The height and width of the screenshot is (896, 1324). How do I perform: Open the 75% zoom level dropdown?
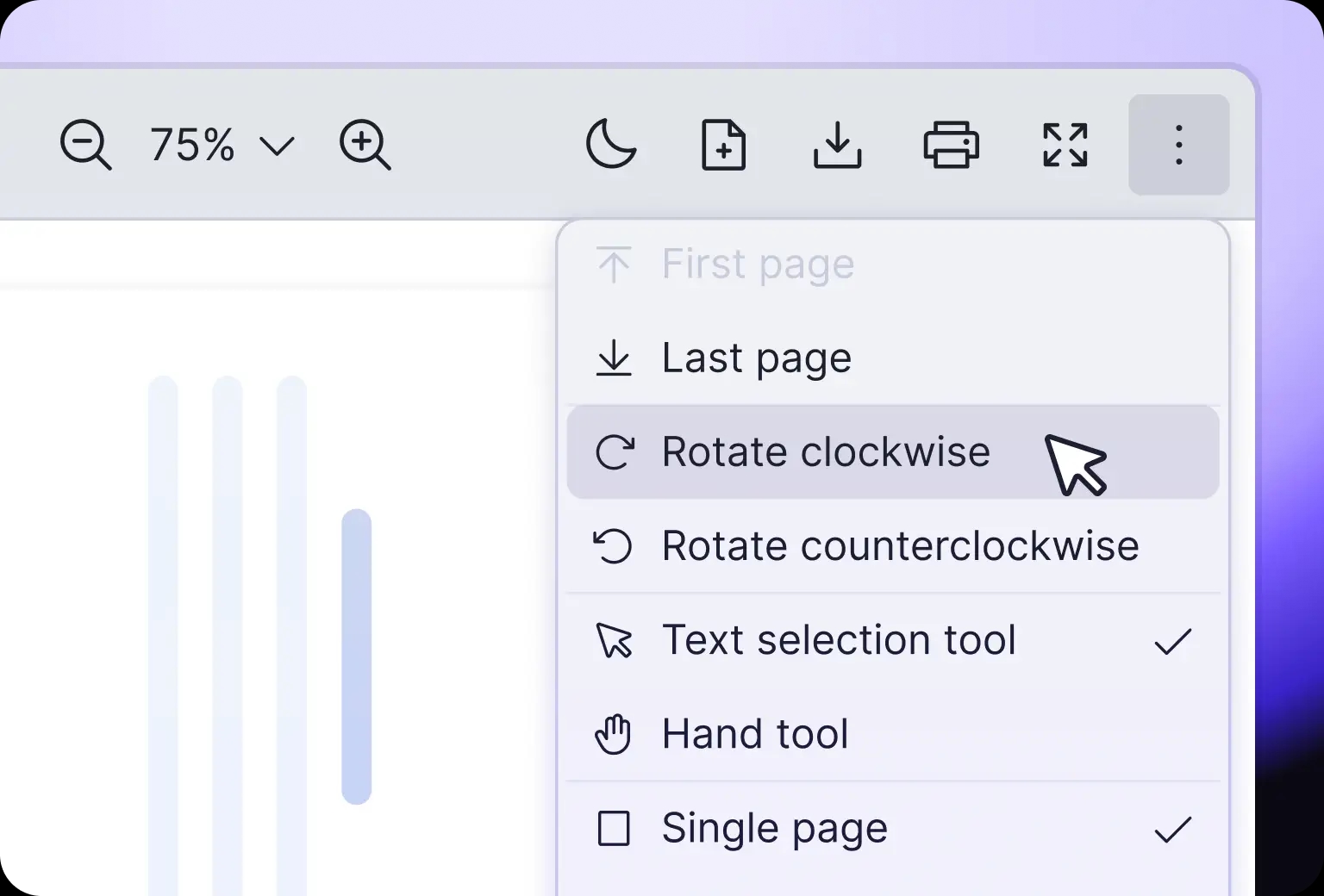tap(222, 145)
